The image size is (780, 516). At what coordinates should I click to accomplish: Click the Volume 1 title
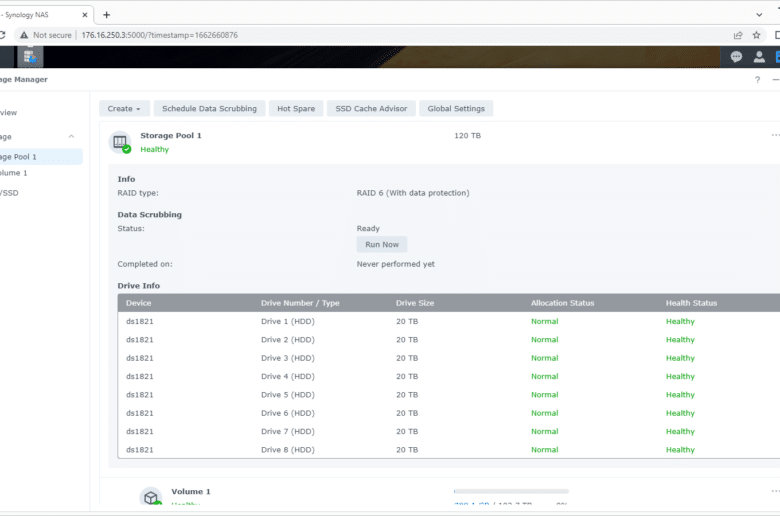click(191, 492)
